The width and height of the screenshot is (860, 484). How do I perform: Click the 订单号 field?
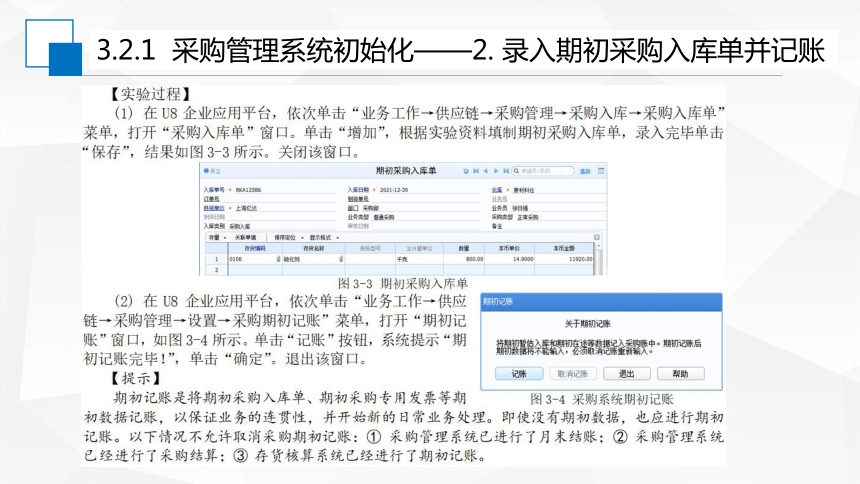coord(279,199)
